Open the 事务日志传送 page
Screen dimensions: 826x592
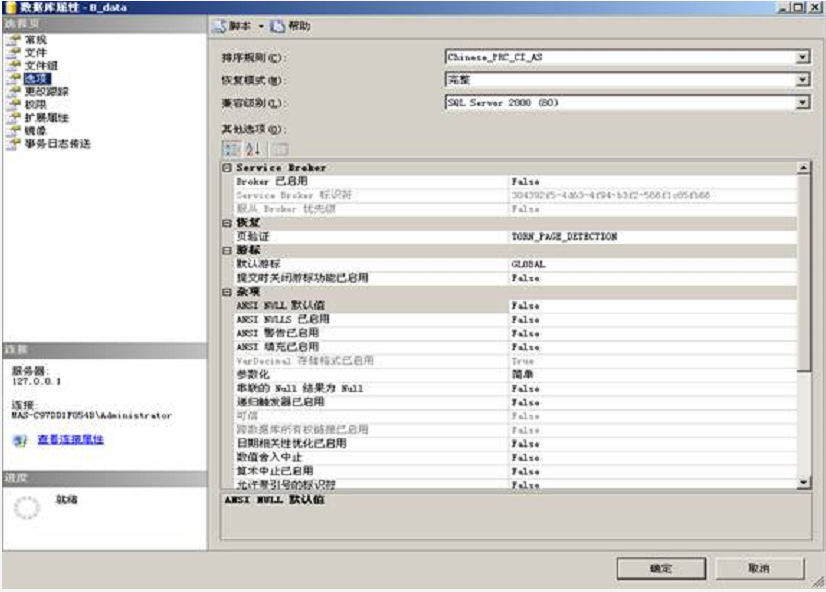point(57,143)
